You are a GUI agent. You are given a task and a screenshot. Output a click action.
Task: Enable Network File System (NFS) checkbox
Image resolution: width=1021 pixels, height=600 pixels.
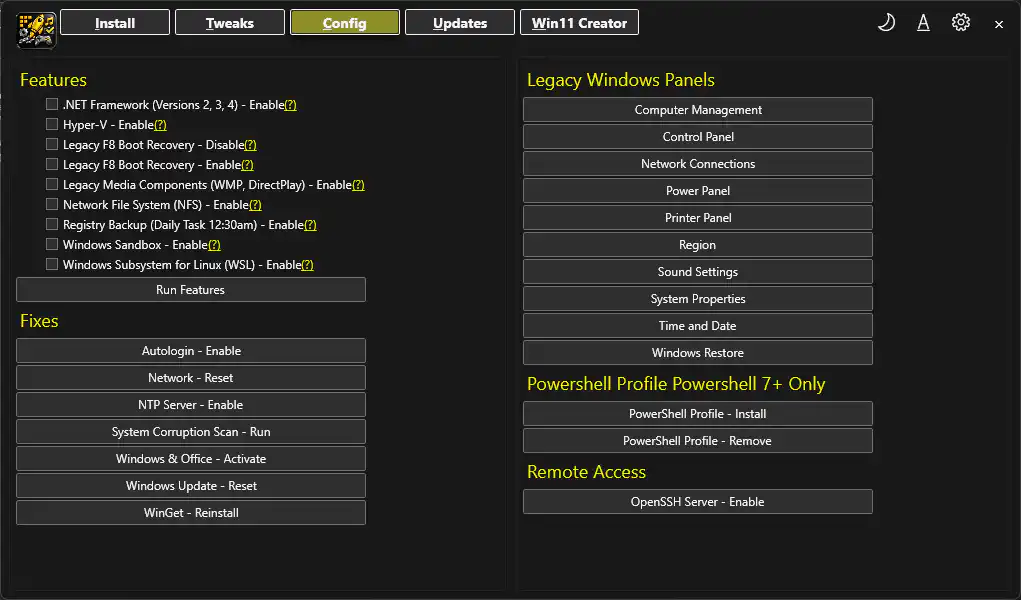(x=52, y=204)
